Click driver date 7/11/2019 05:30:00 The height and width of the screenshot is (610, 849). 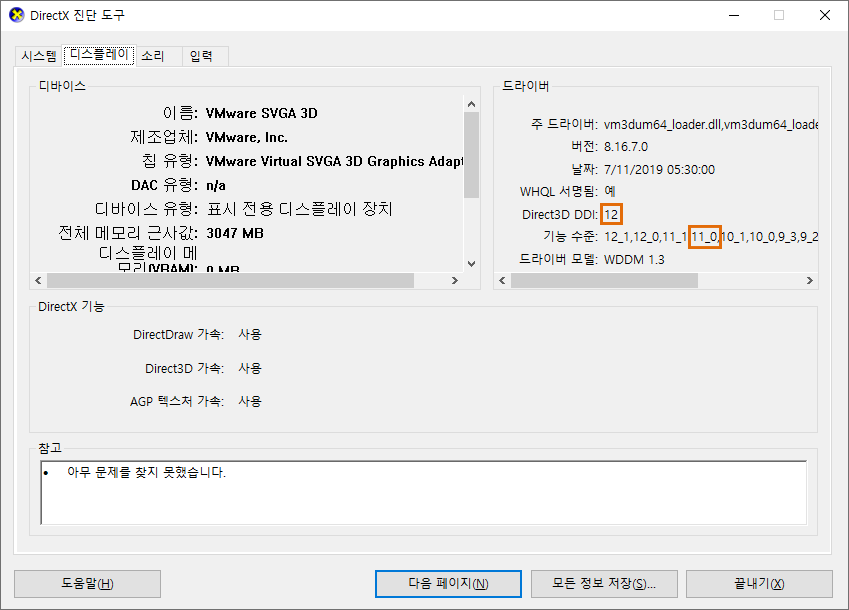(659, 169)
